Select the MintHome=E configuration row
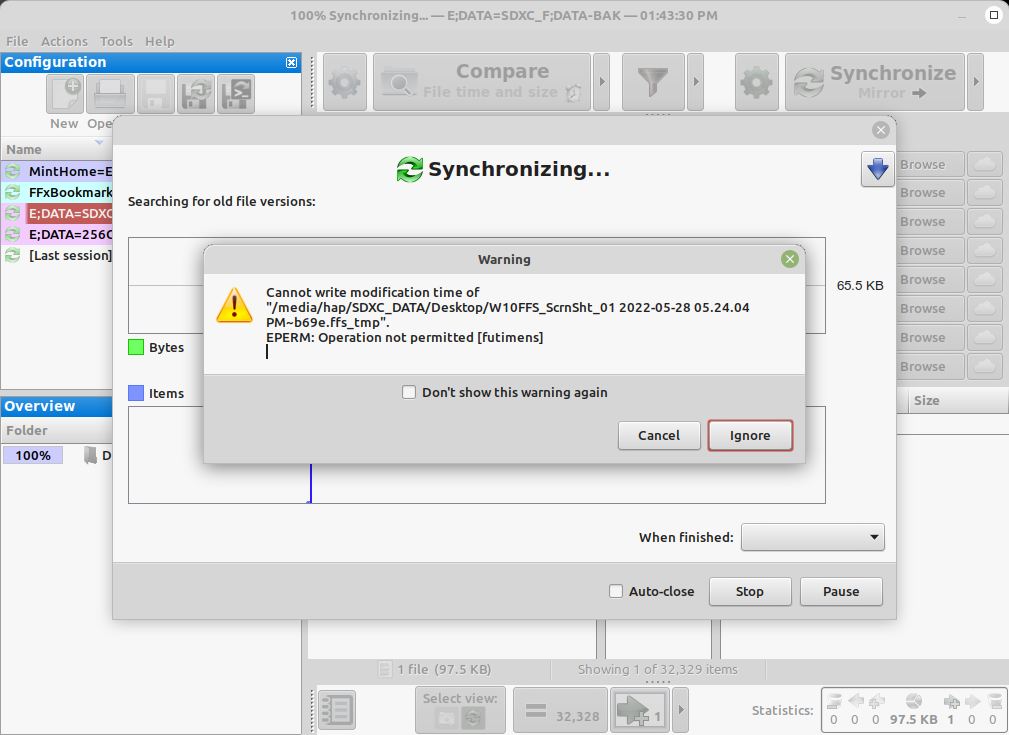The width and height of the screenshot is (1009, 735). (x=57, y=171)
